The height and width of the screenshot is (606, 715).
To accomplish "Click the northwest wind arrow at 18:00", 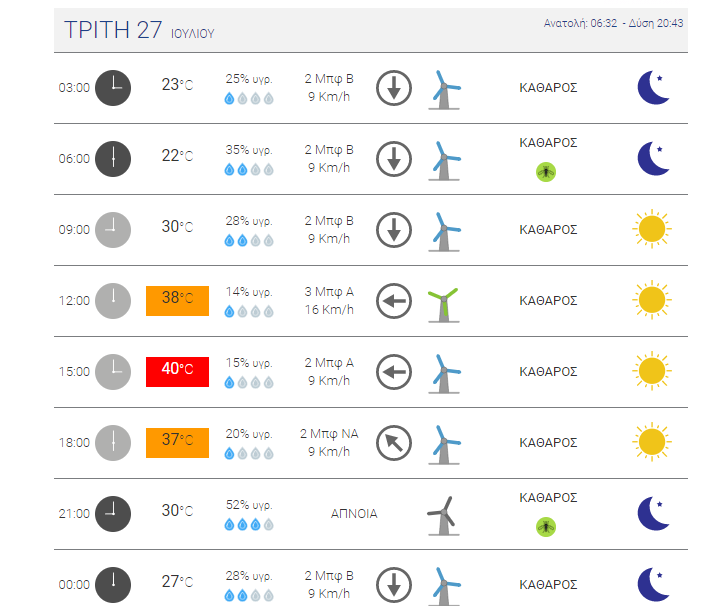I will coord(394,443).
